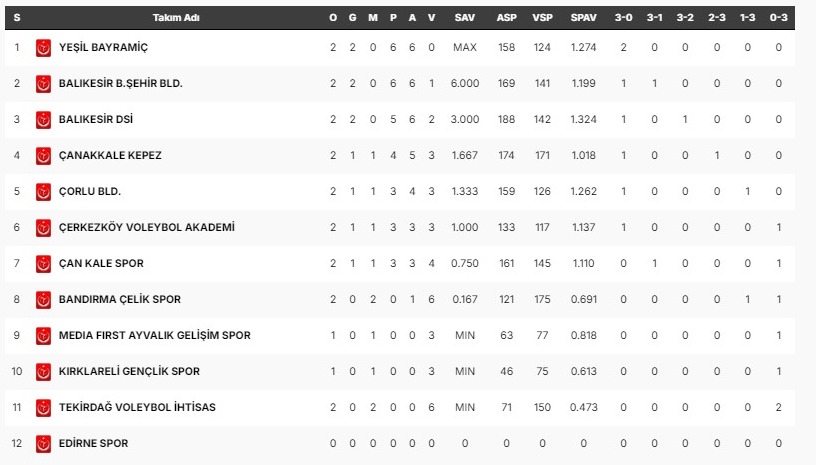The height and width of the screenshot is (465, 816).
Task: Click the S rank column header
Action: pyautogui.click(x=17, y=19)
